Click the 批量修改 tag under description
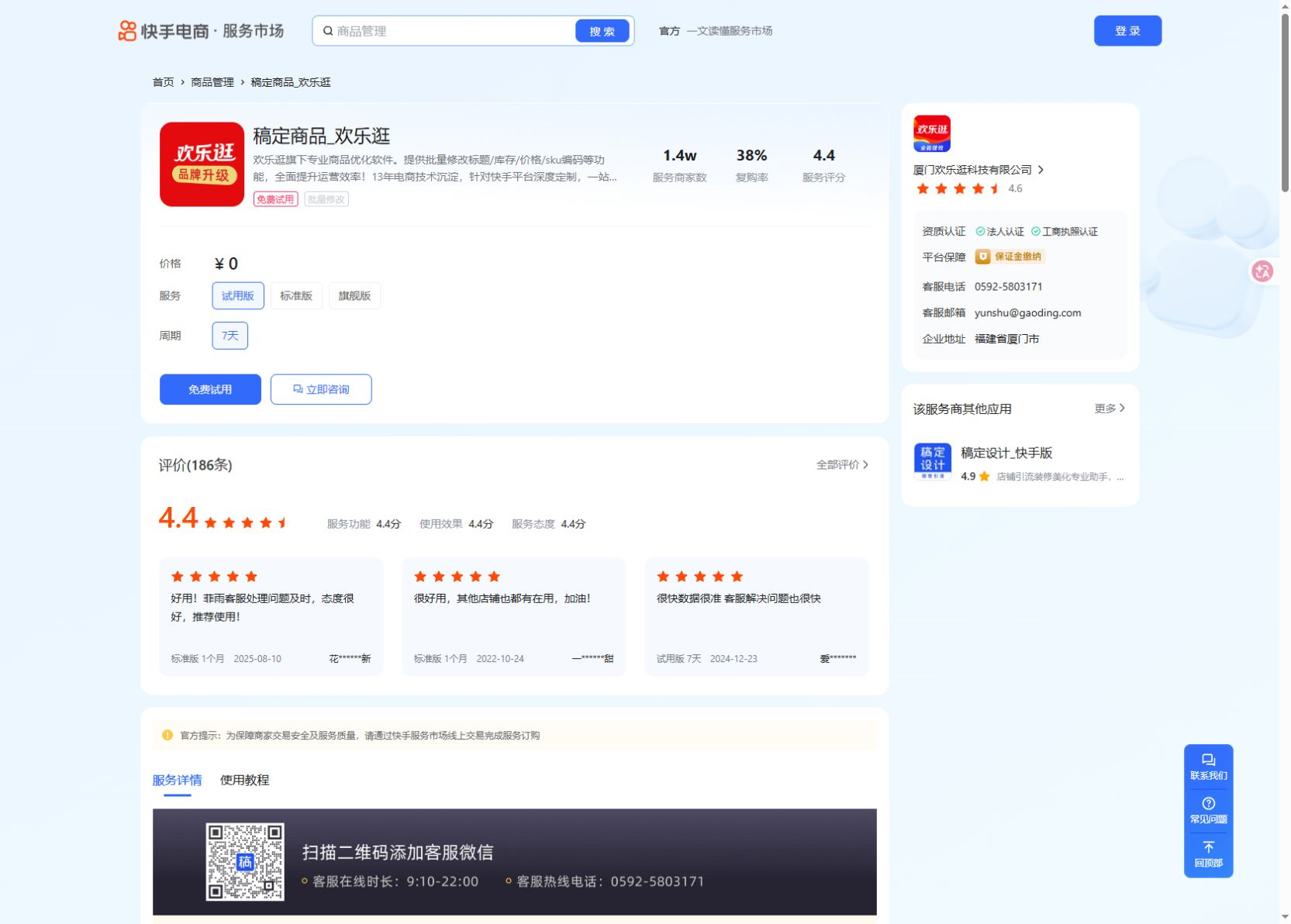This screenshot has width=1291, height=924. 326,199
